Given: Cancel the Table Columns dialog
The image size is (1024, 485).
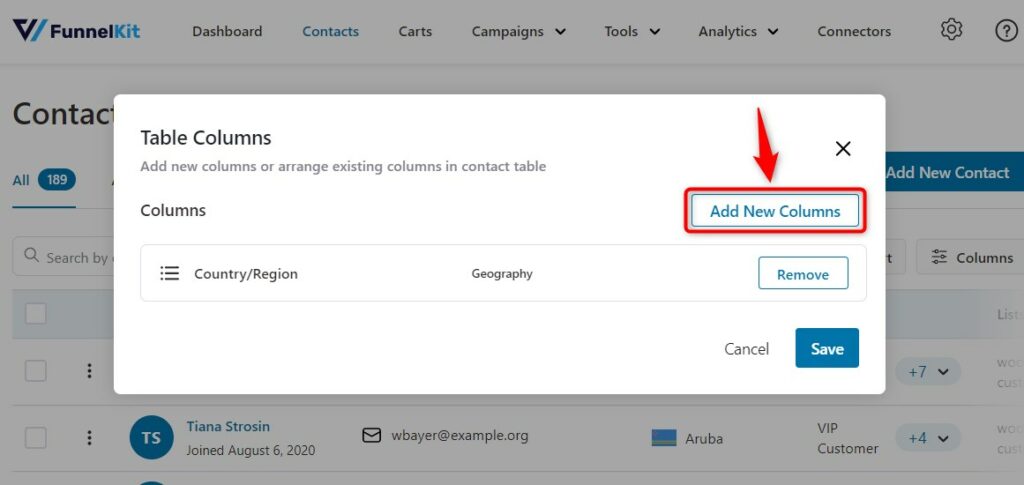Looking at the screenshot, I should pyautogui.click(x=746, y=349).
